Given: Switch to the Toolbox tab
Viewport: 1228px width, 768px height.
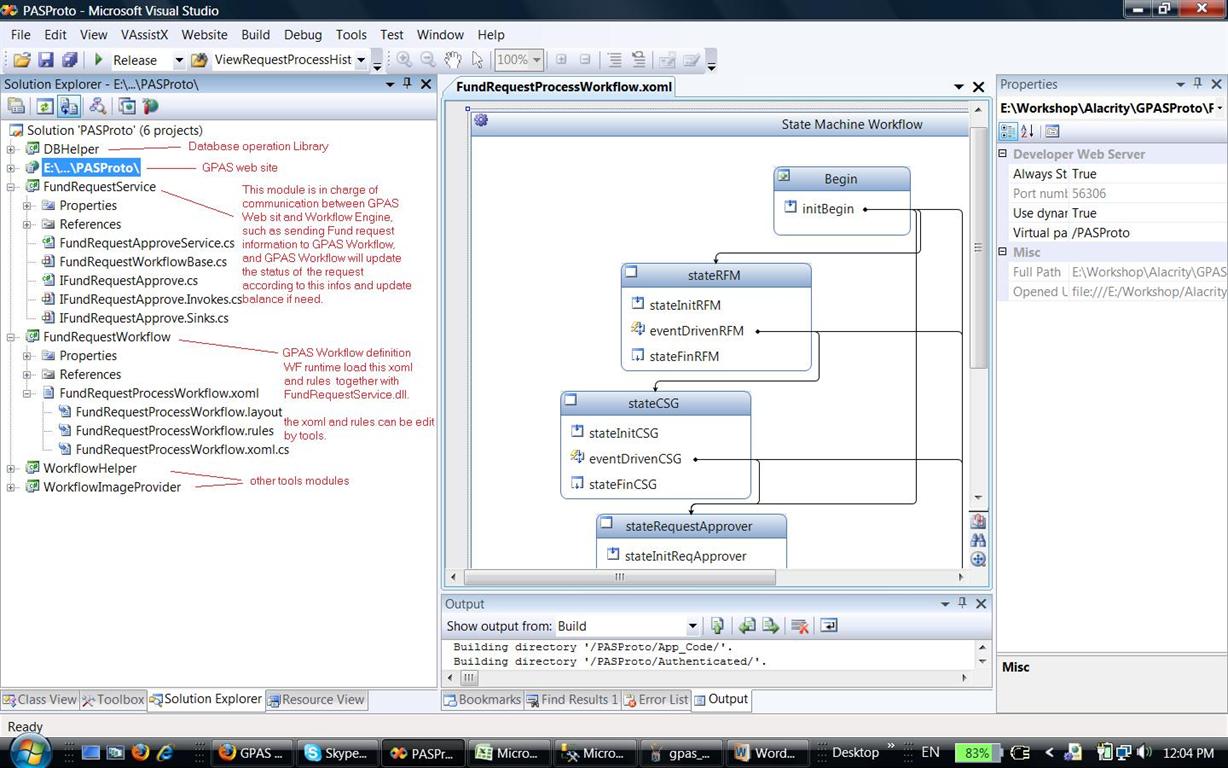Looking at the screenshot, I should tap(113, 700).
